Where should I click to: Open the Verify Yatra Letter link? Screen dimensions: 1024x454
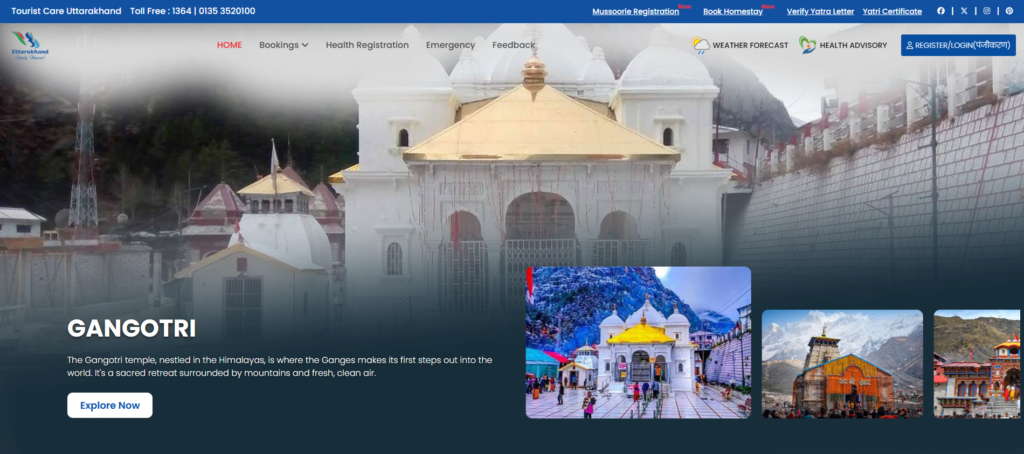[x=820, y=11]
